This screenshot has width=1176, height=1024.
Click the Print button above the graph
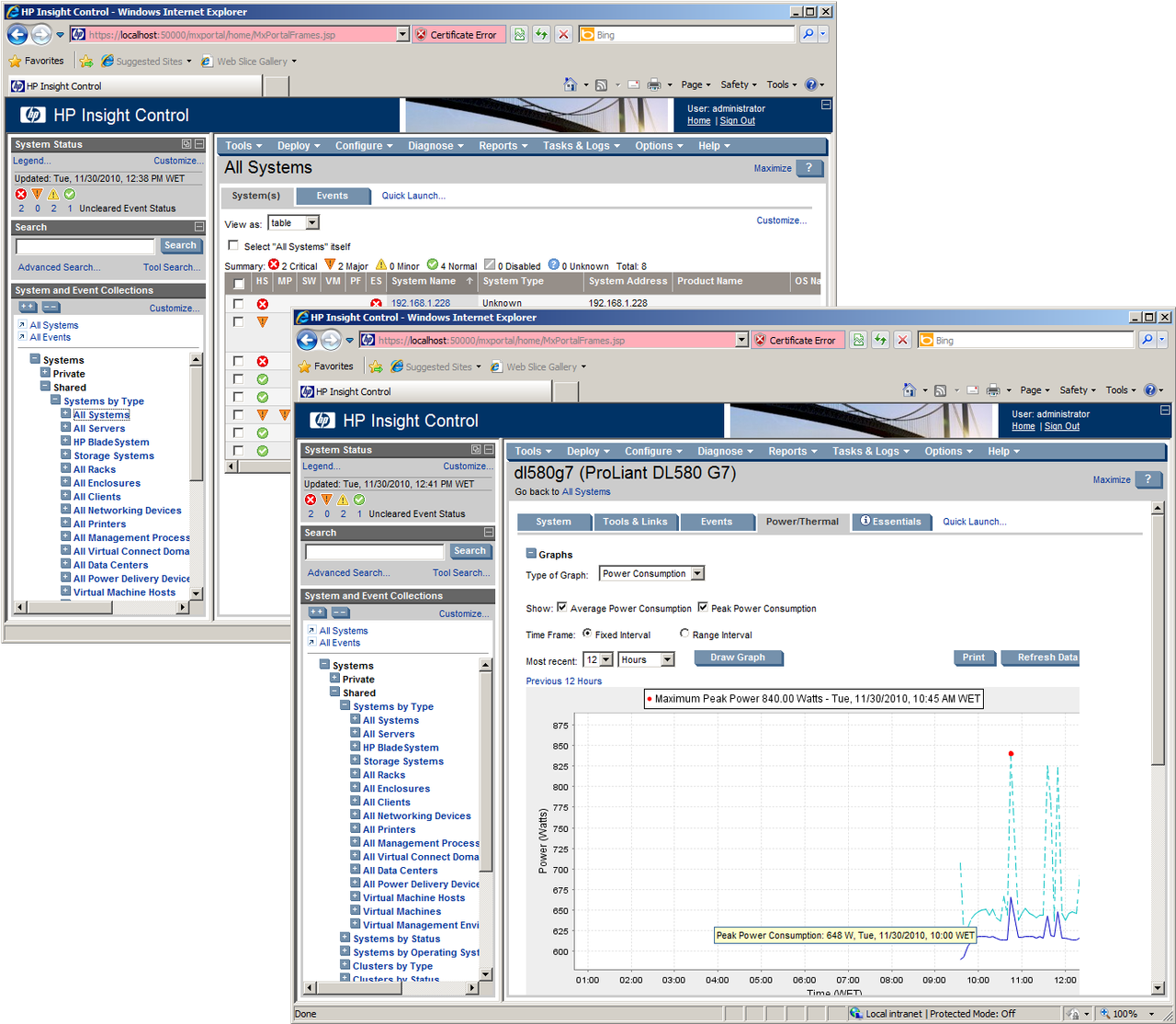point(974,658)
